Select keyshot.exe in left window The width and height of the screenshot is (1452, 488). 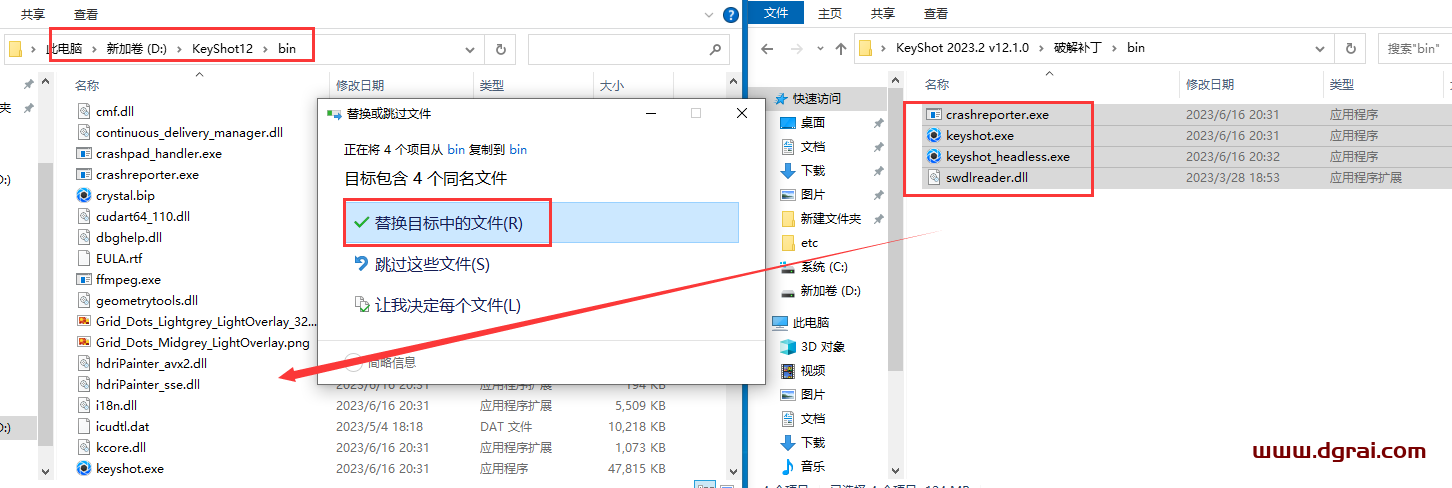point(130,468)
